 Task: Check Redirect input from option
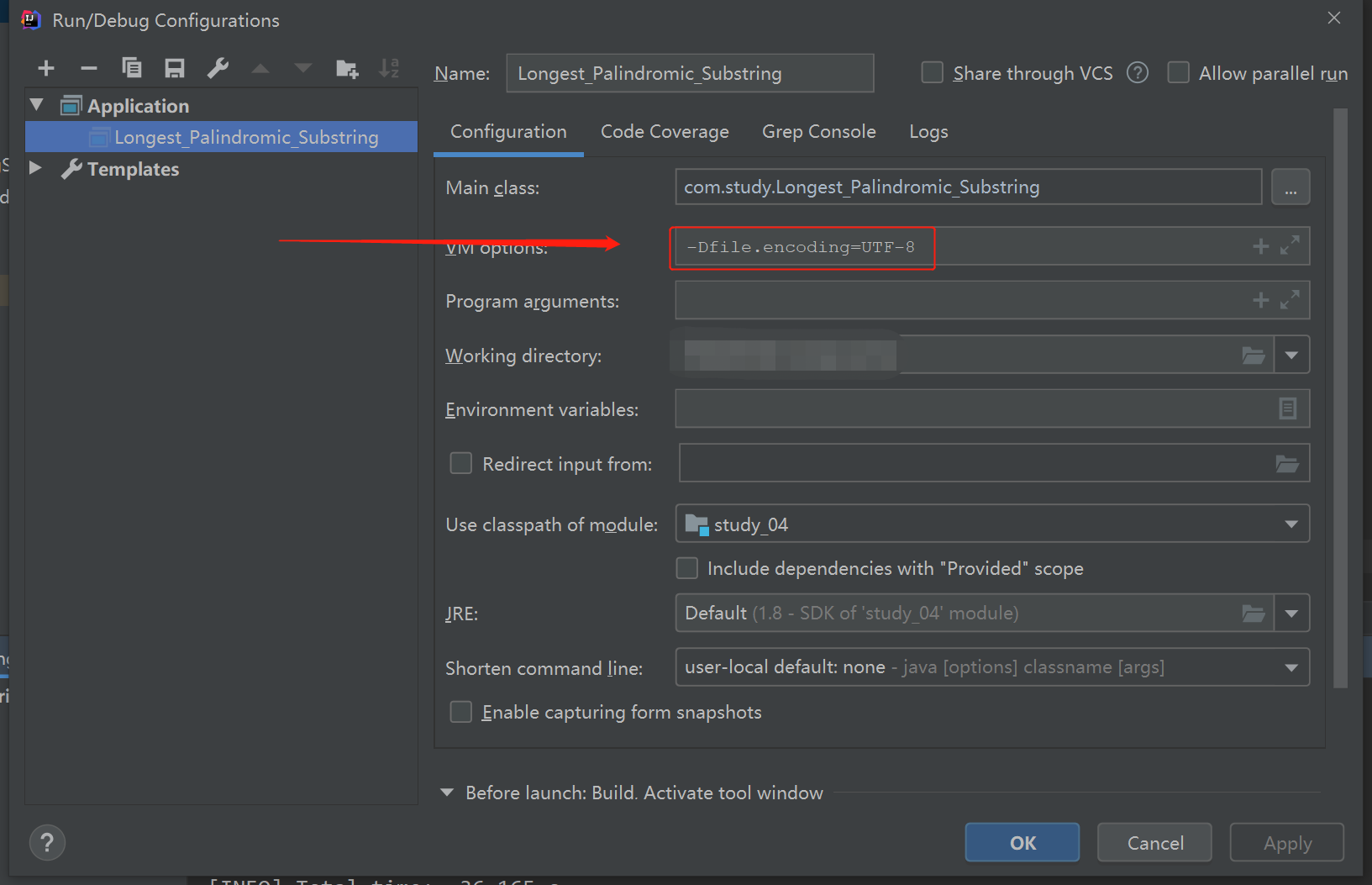(x=461, y=463)
